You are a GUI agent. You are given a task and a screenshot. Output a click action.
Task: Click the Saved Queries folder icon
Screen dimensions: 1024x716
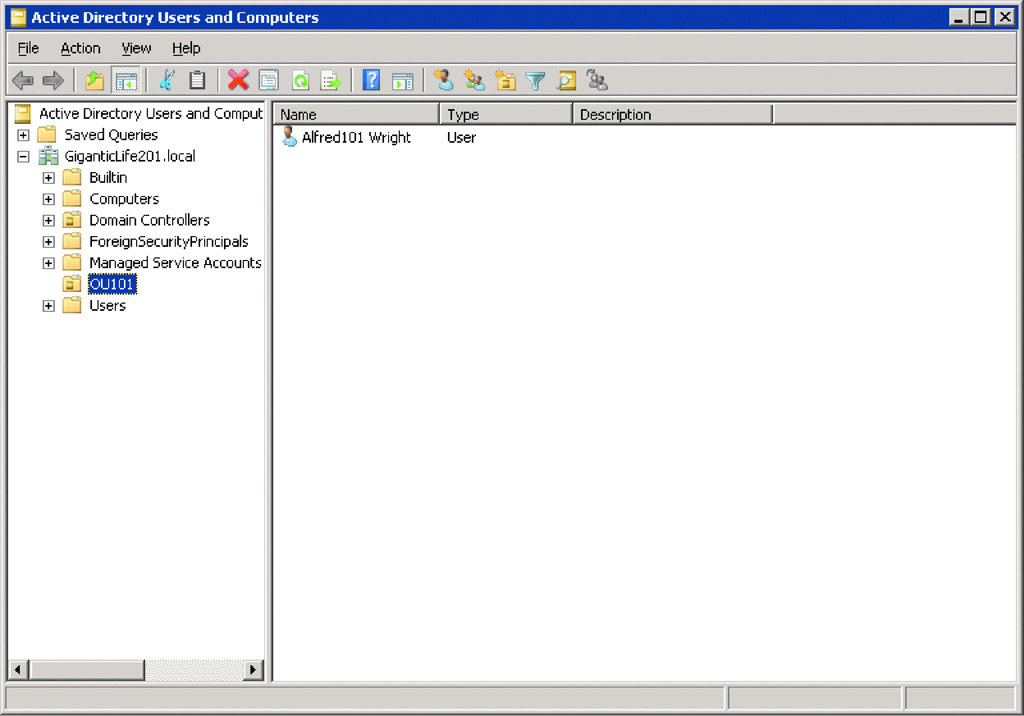tap(47, 135)
